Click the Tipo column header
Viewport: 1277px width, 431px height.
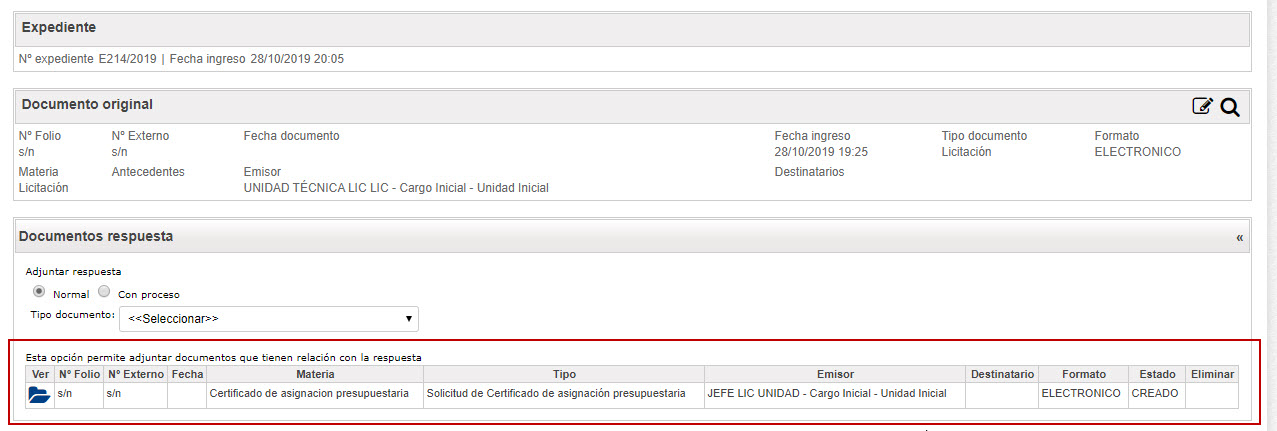(564, 374)
